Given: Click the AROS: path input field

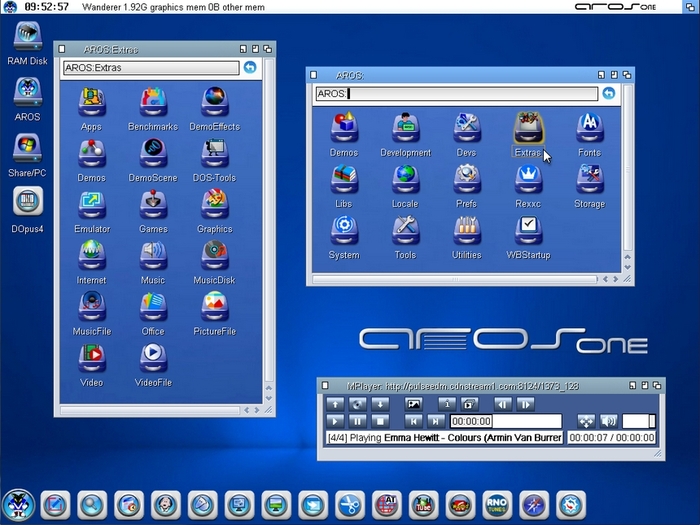Looking at the screenshot, I should pyautogui.click(x=455, y=94).
